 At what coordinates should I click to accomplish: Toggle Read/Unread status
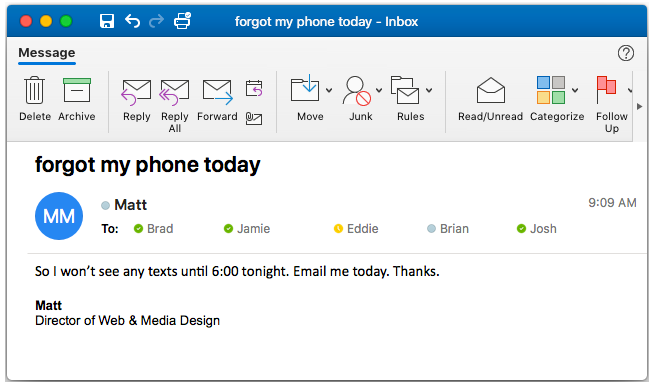pyautogui.click(x=490, y=99)
